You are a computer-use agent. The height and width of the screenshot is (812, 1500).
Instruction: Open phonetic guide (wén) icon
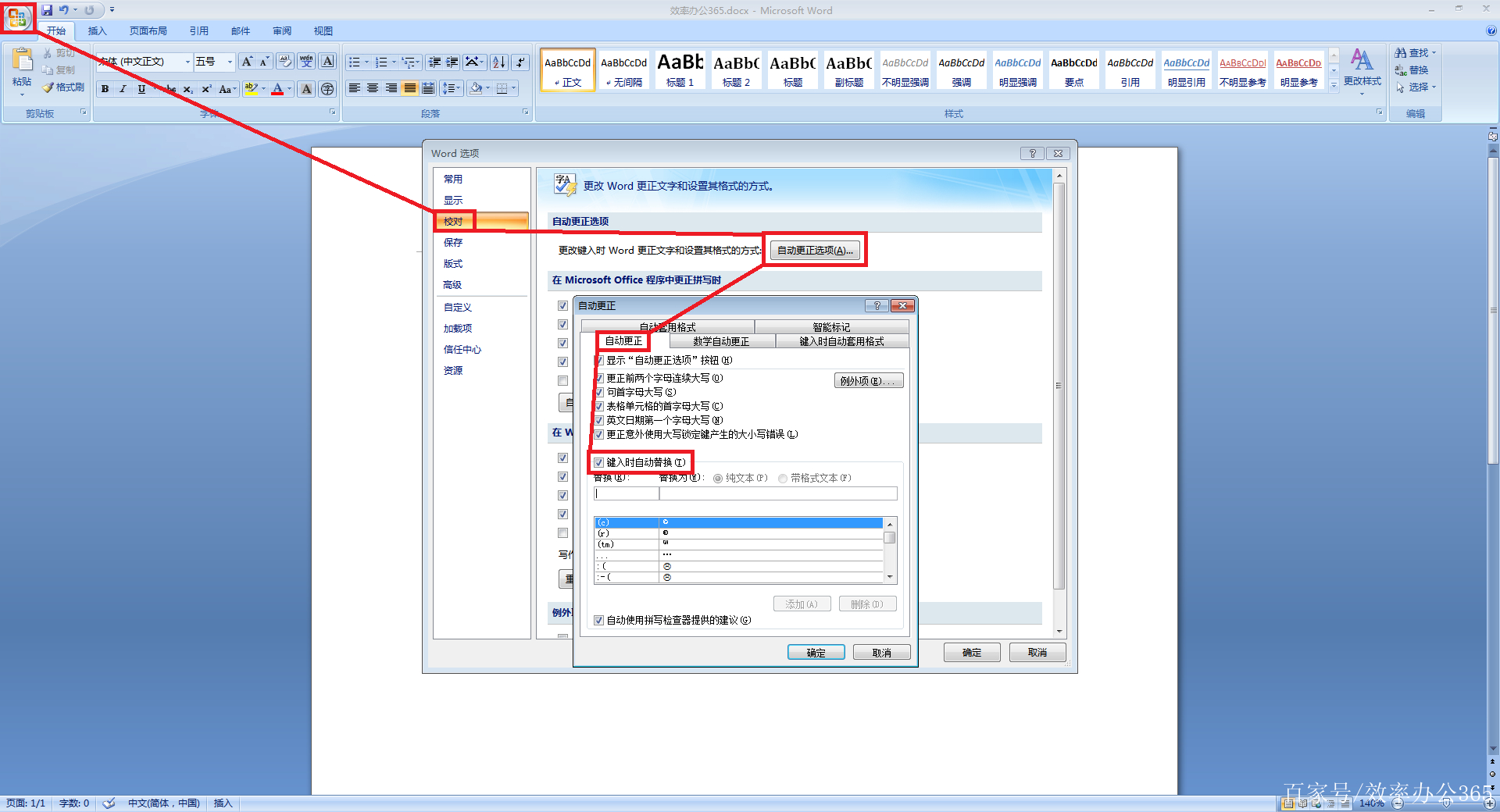click(x=306, y=62)
